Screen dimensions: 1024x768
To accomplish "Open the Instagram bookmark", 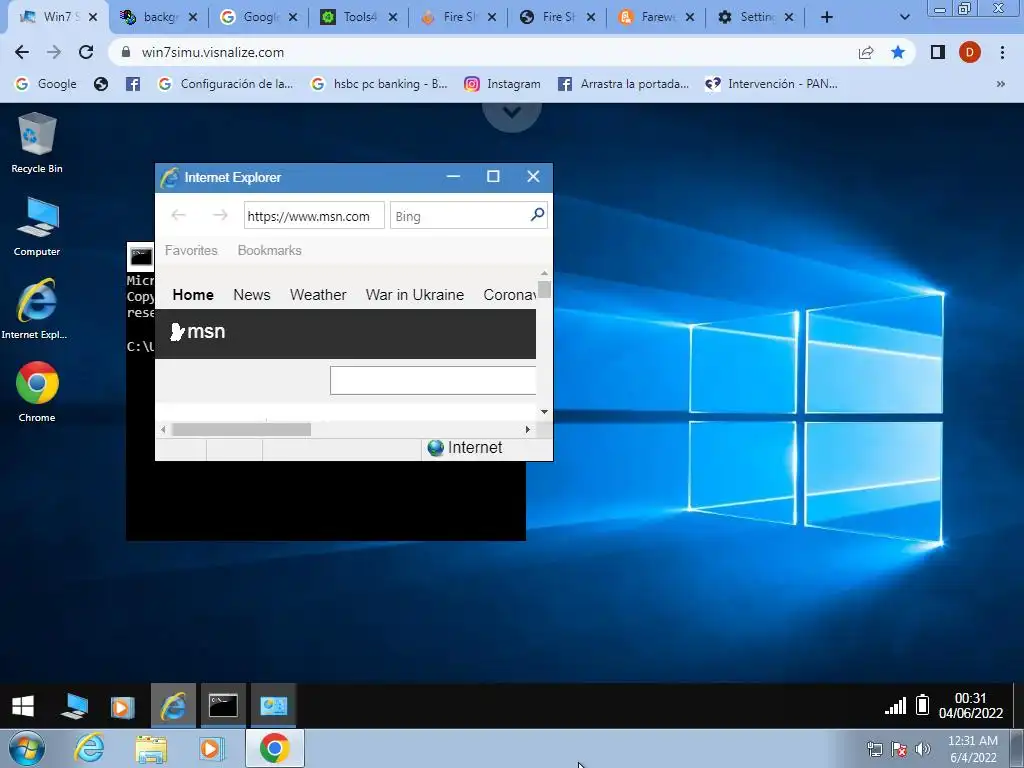I will 502,84.
